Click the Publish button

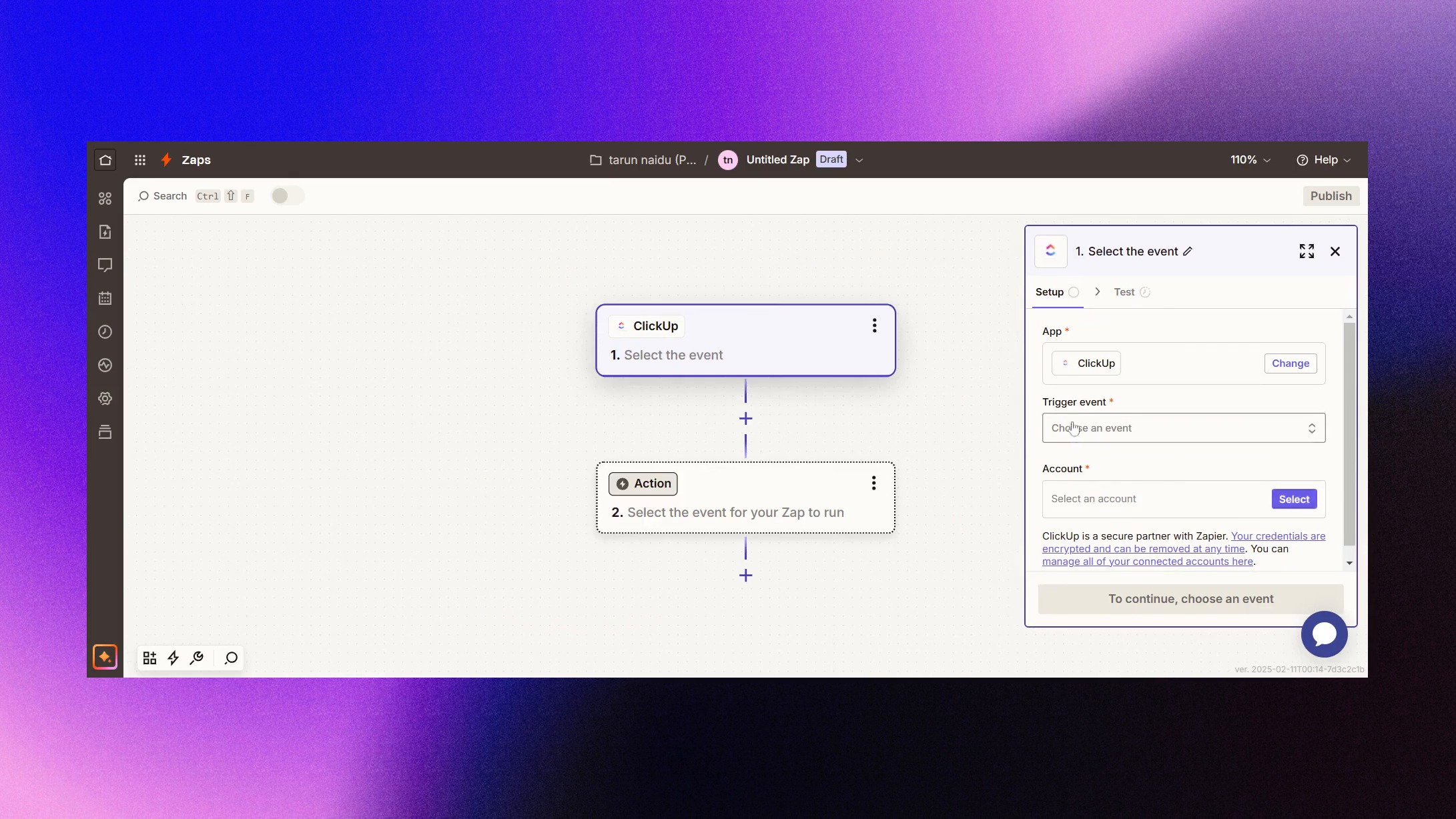click(1331, 195)
